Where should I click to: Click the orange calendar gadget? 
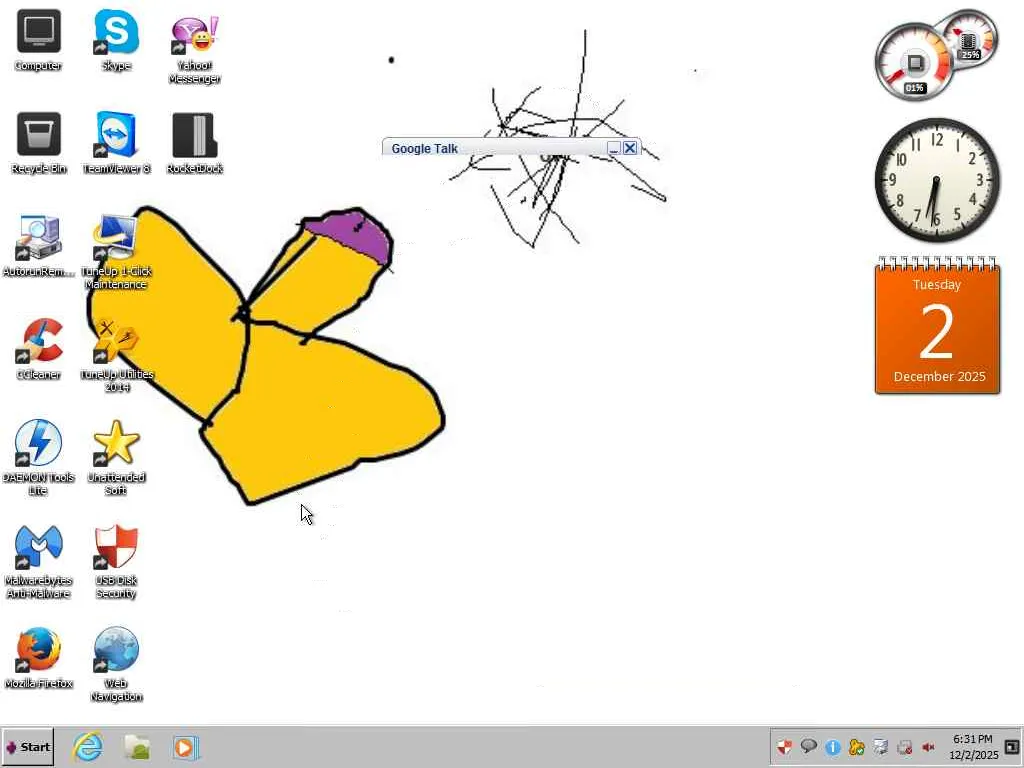[x=937, y=326]
